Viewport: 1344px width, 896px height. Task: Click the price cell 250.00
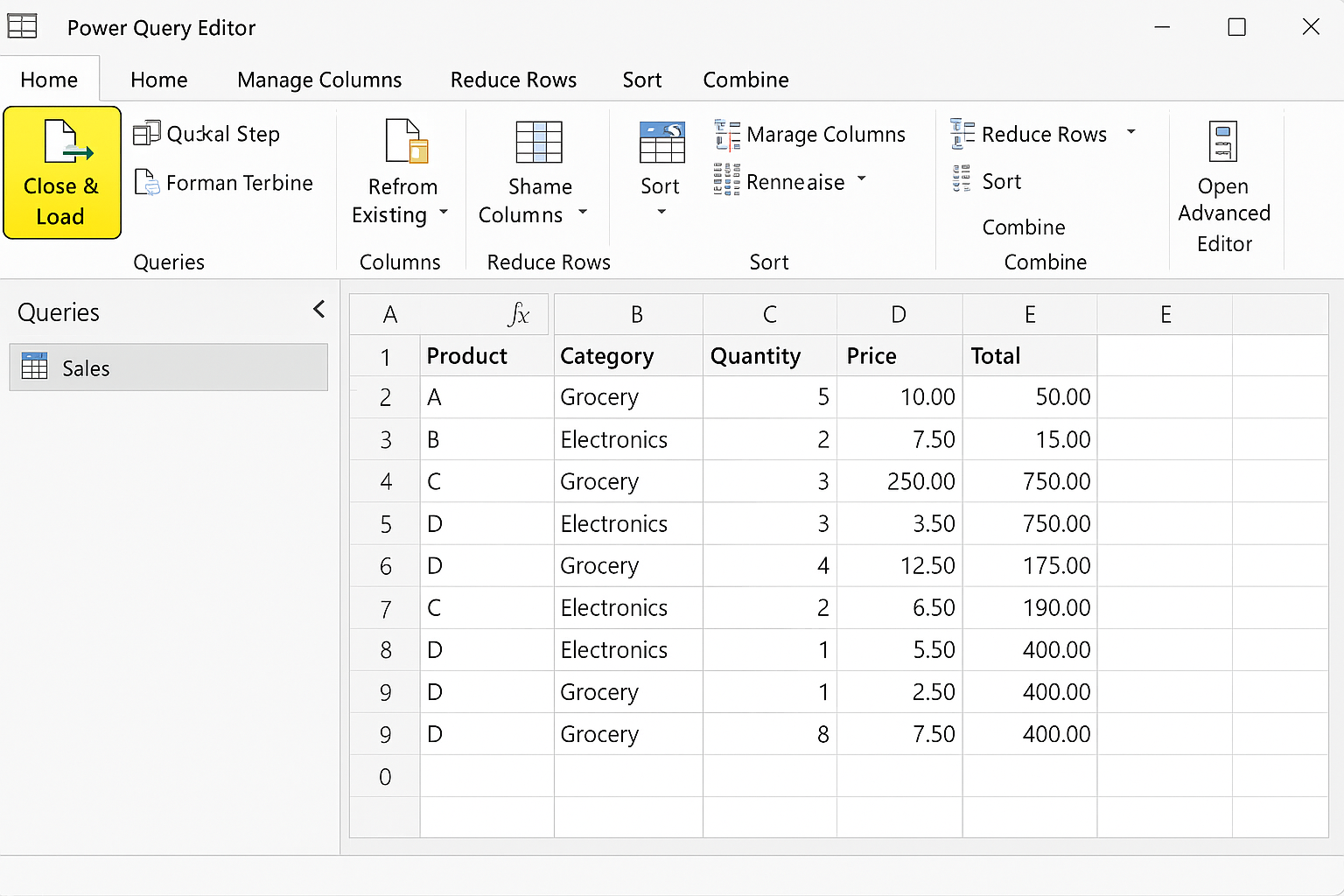899,481
